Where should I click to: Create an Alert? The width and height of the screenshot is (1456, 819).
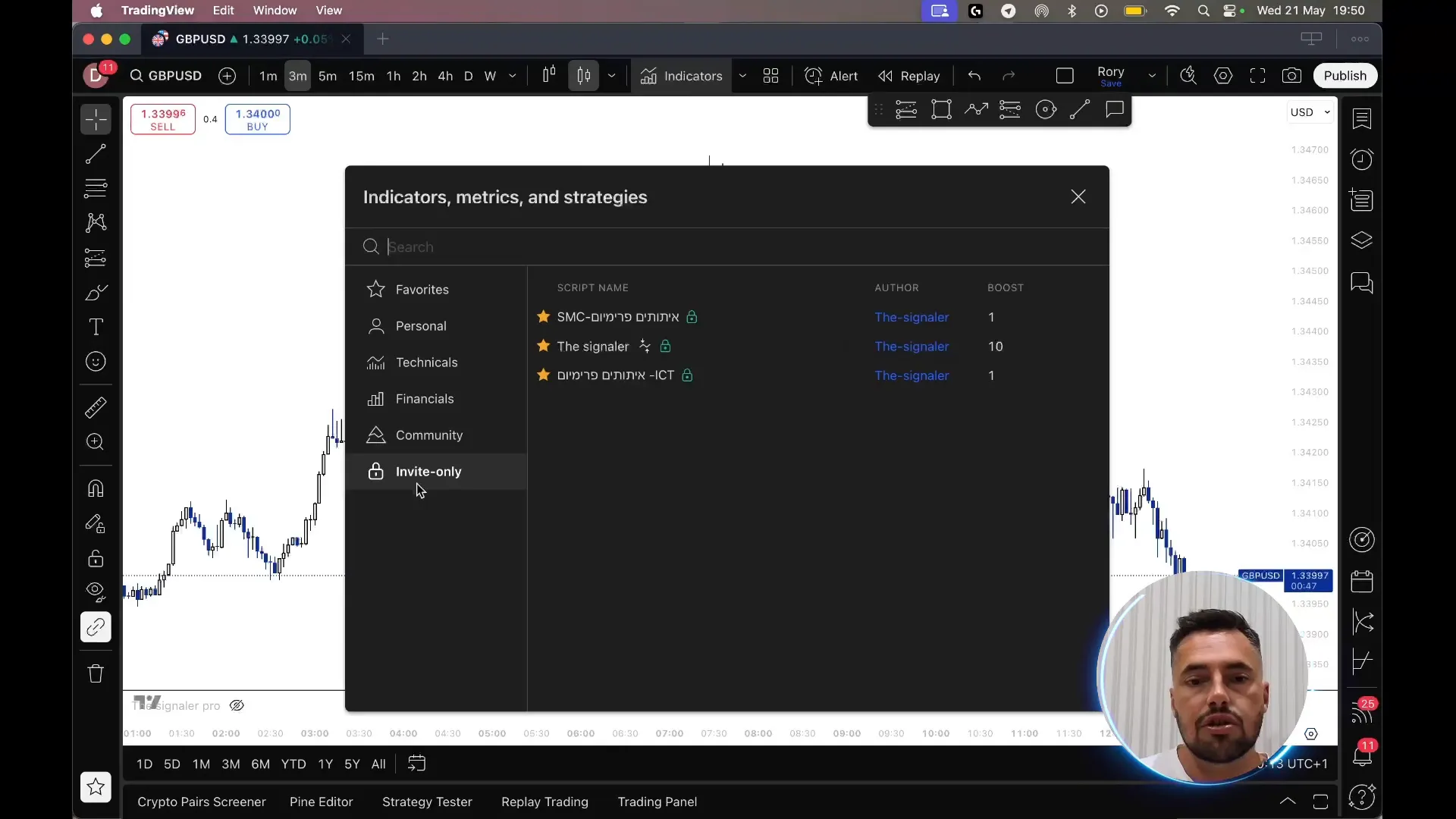pyautogui.click(x=831, y=76)
